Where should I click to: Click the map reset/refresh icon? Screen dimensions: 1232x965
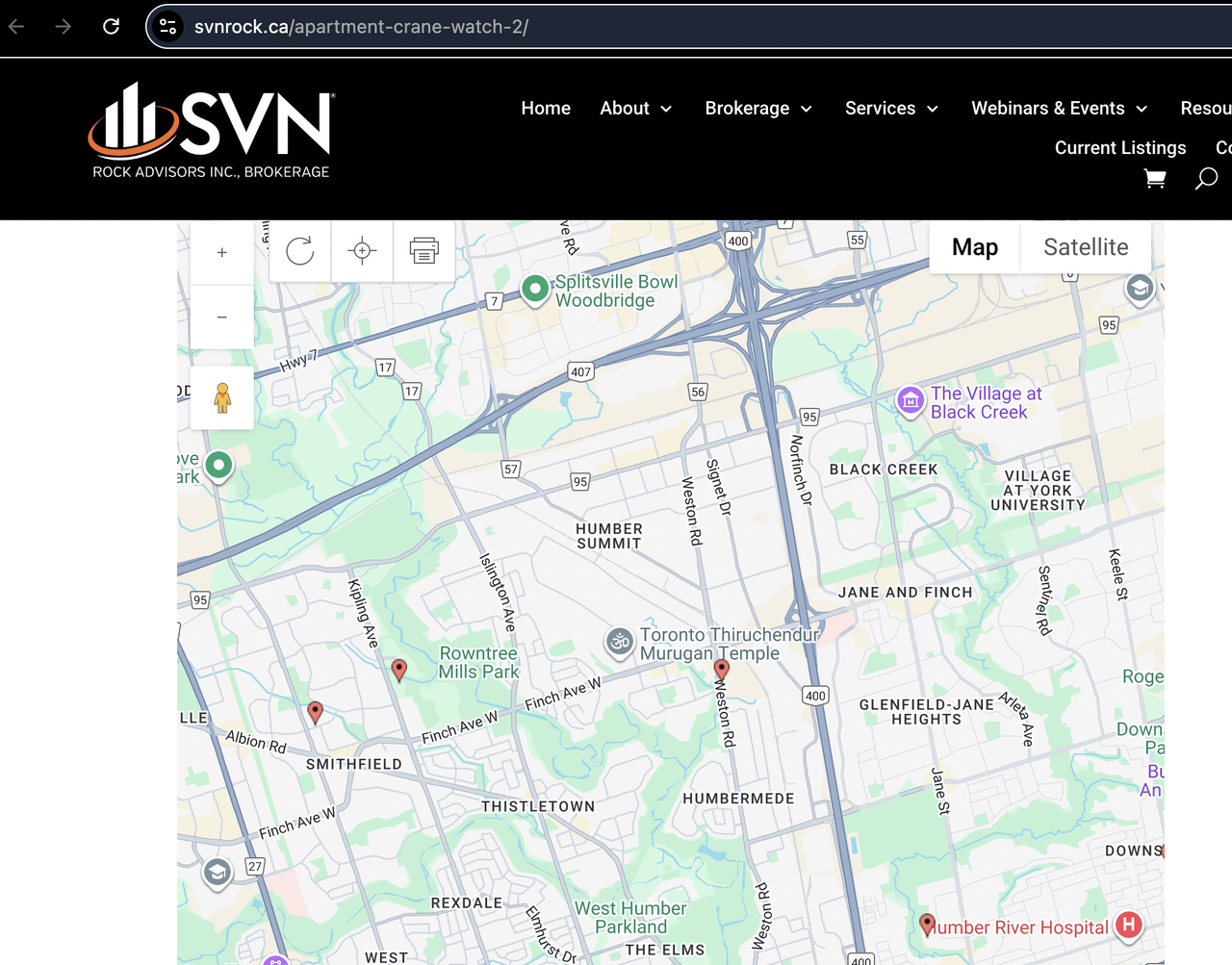[x=300, y=251]
